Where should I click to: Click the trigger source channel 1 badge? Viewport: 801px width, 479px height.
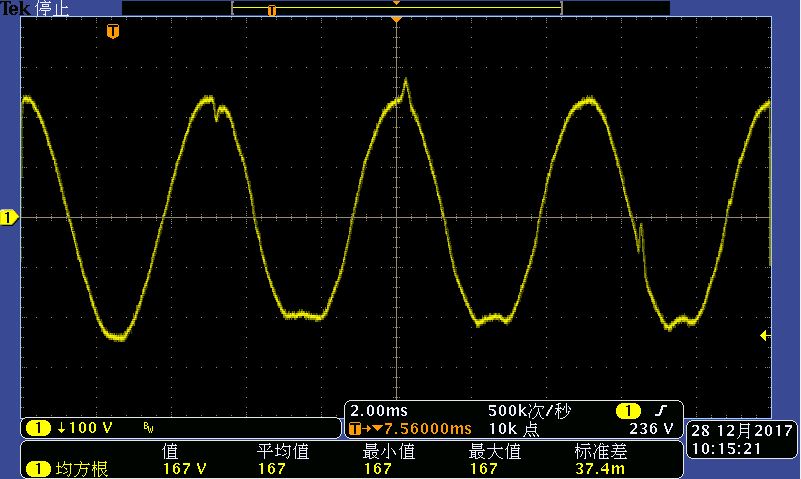tap(628, 411)
